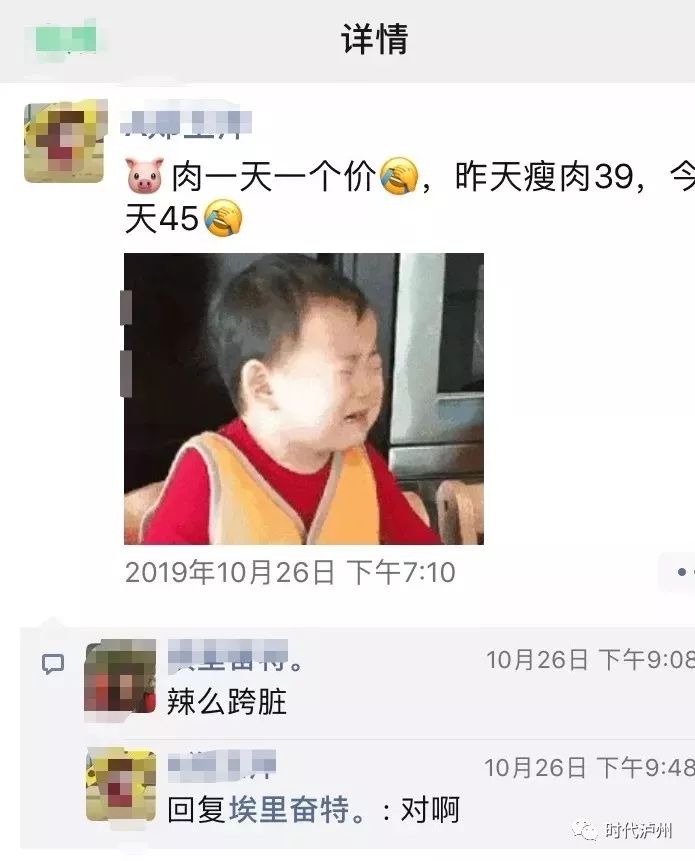Click the 详情 page title
Viewport: 695px width, 861px height.
pos(374,39)
